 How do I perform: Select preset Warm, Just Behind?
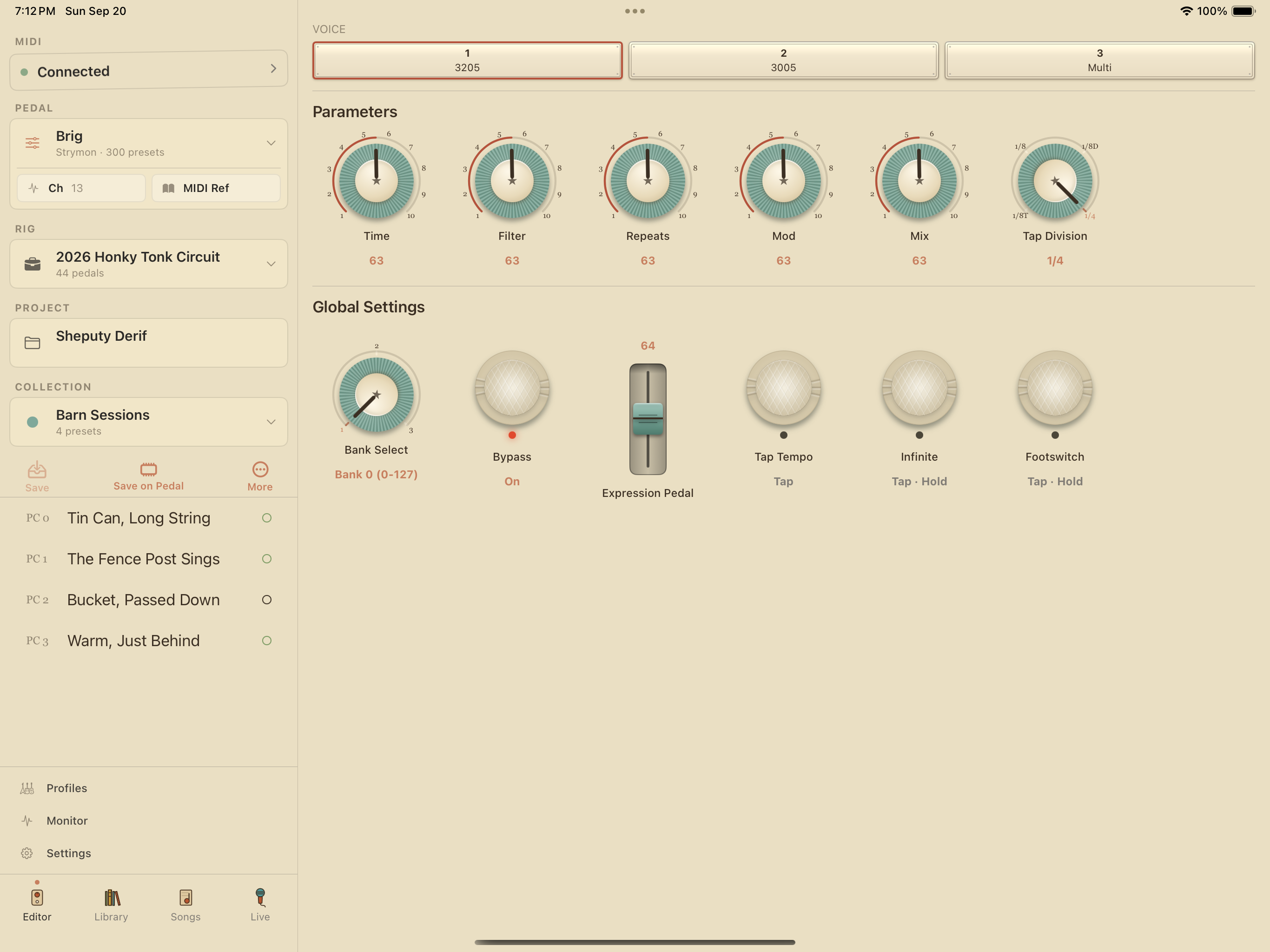149,641
